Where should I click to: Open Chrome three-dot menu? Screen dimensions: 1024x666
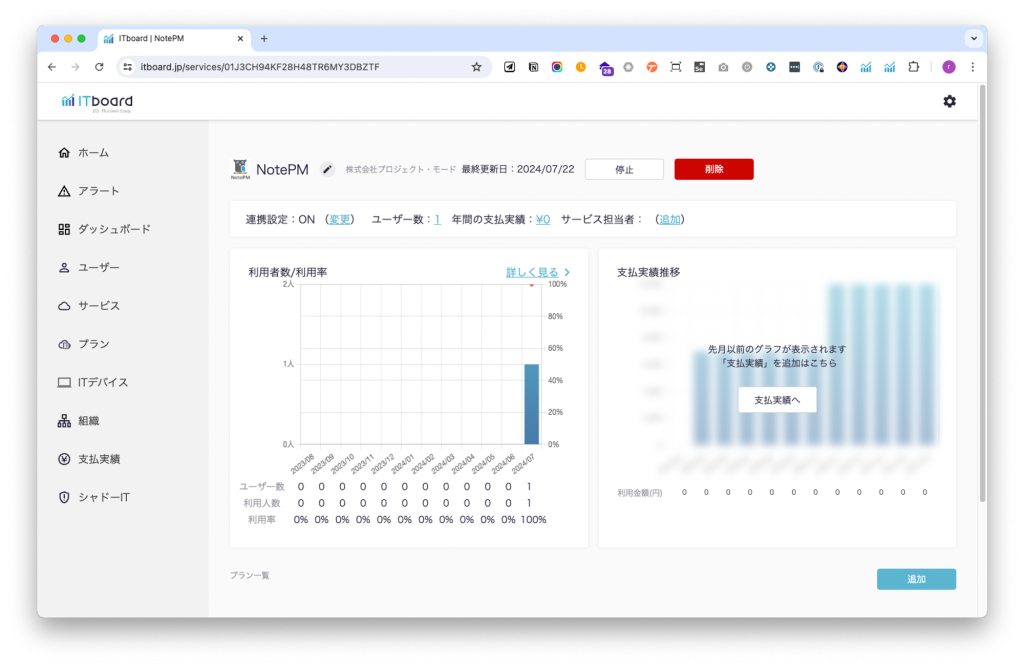[x=972, y=67]
